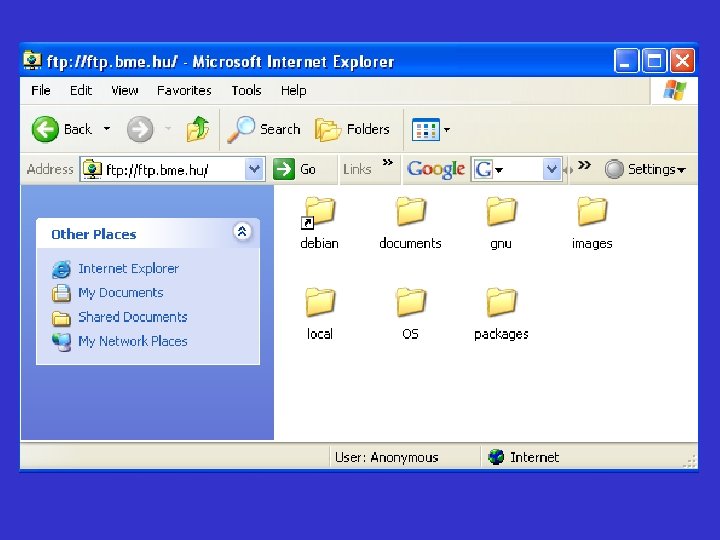
Task: Click the FTP page icon in address bar
Action: tap(92, 169)
